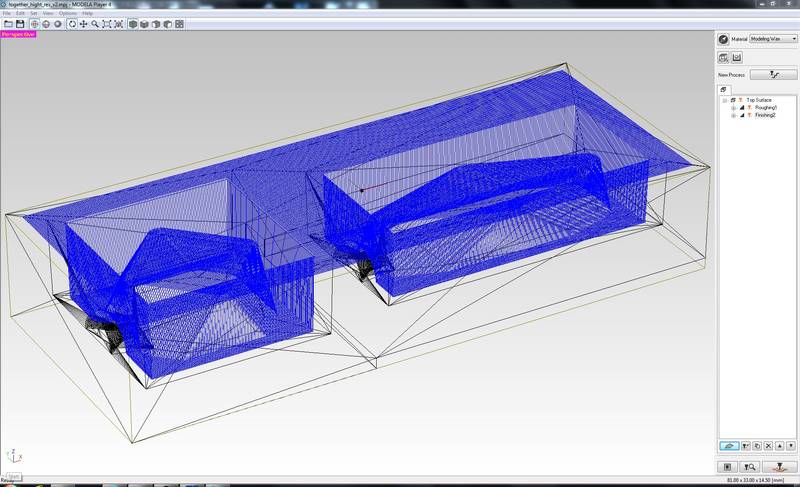This screenshot has width=800, height=487.
Task: Open the Help menu
Action: [88, 13]
